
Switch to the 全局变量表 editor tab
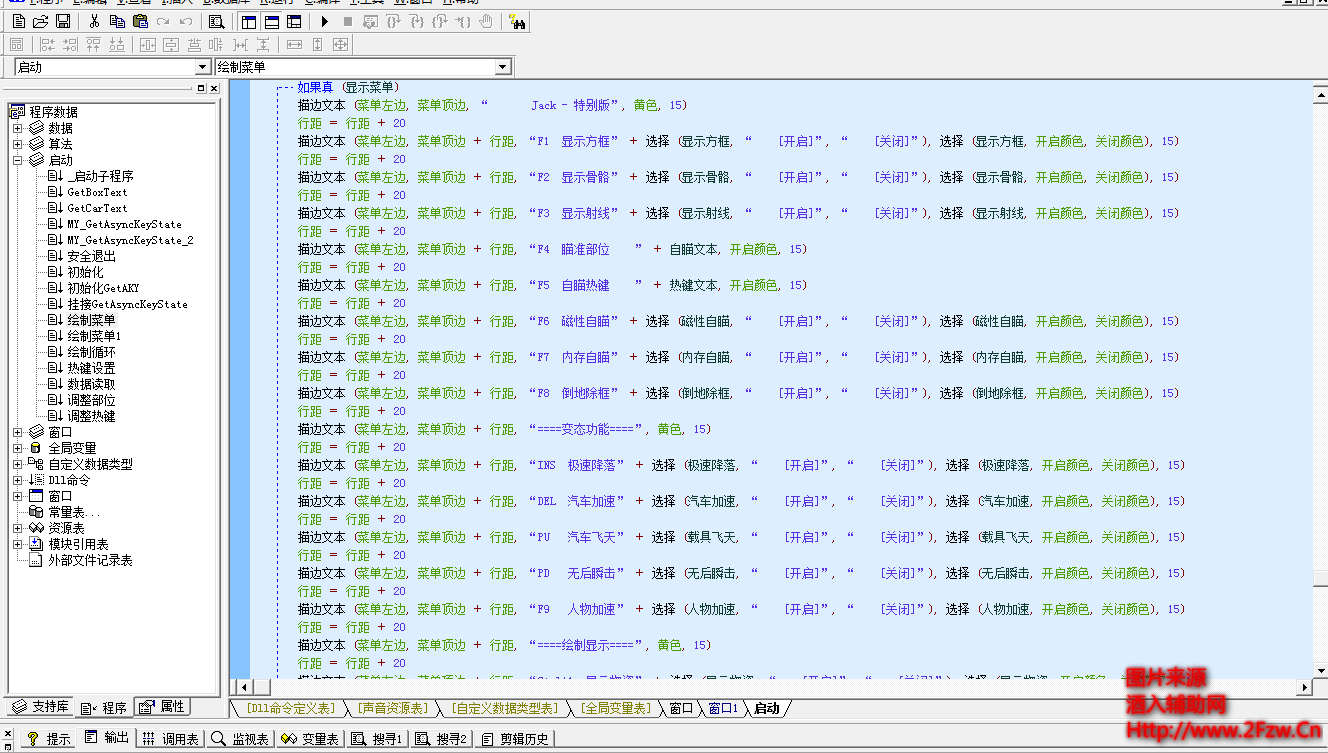click(615, 708)
